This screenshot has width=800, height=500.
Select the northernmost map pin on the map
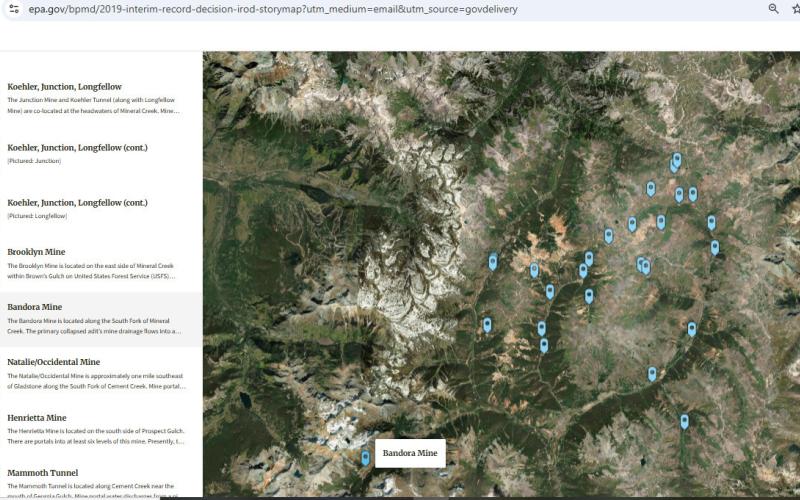tap(677, 160)
